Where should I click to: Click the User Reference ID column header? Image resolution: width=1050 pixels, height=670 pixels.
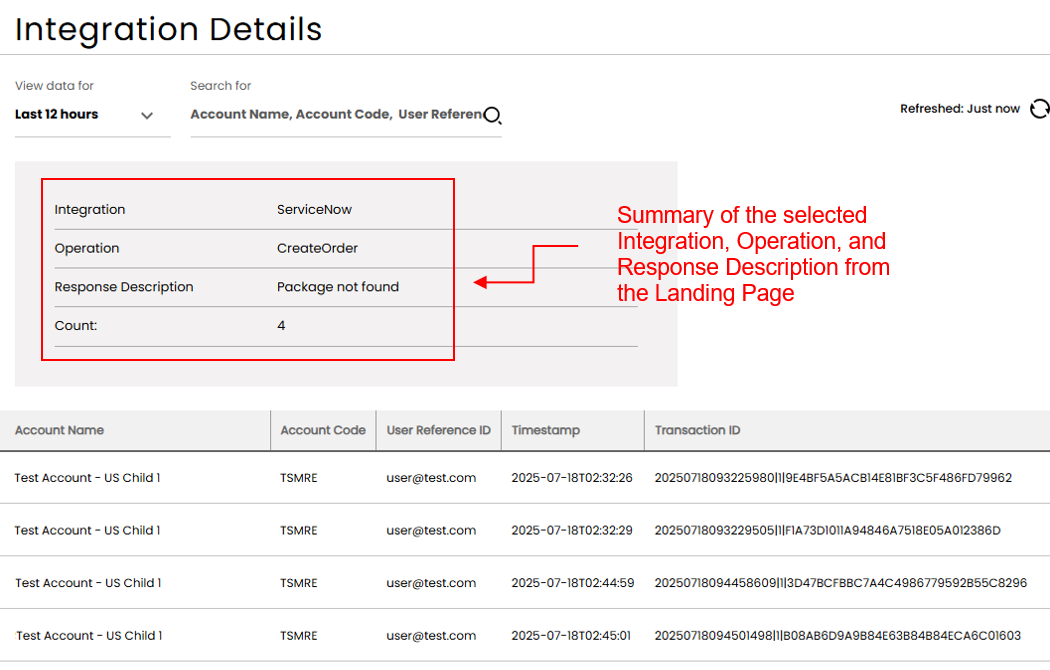click(x=438, y=430)
